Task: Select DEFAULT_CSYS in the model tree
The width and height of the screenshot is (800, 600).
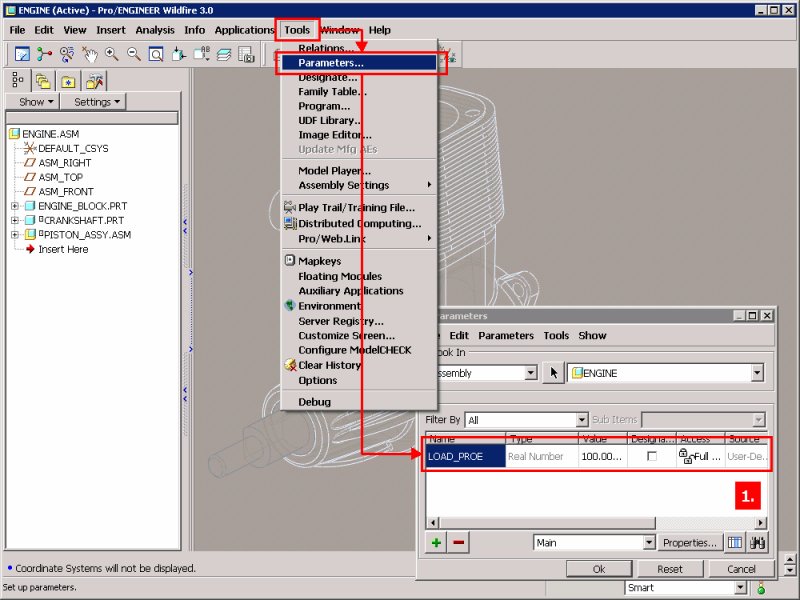Action: (73, 148)
